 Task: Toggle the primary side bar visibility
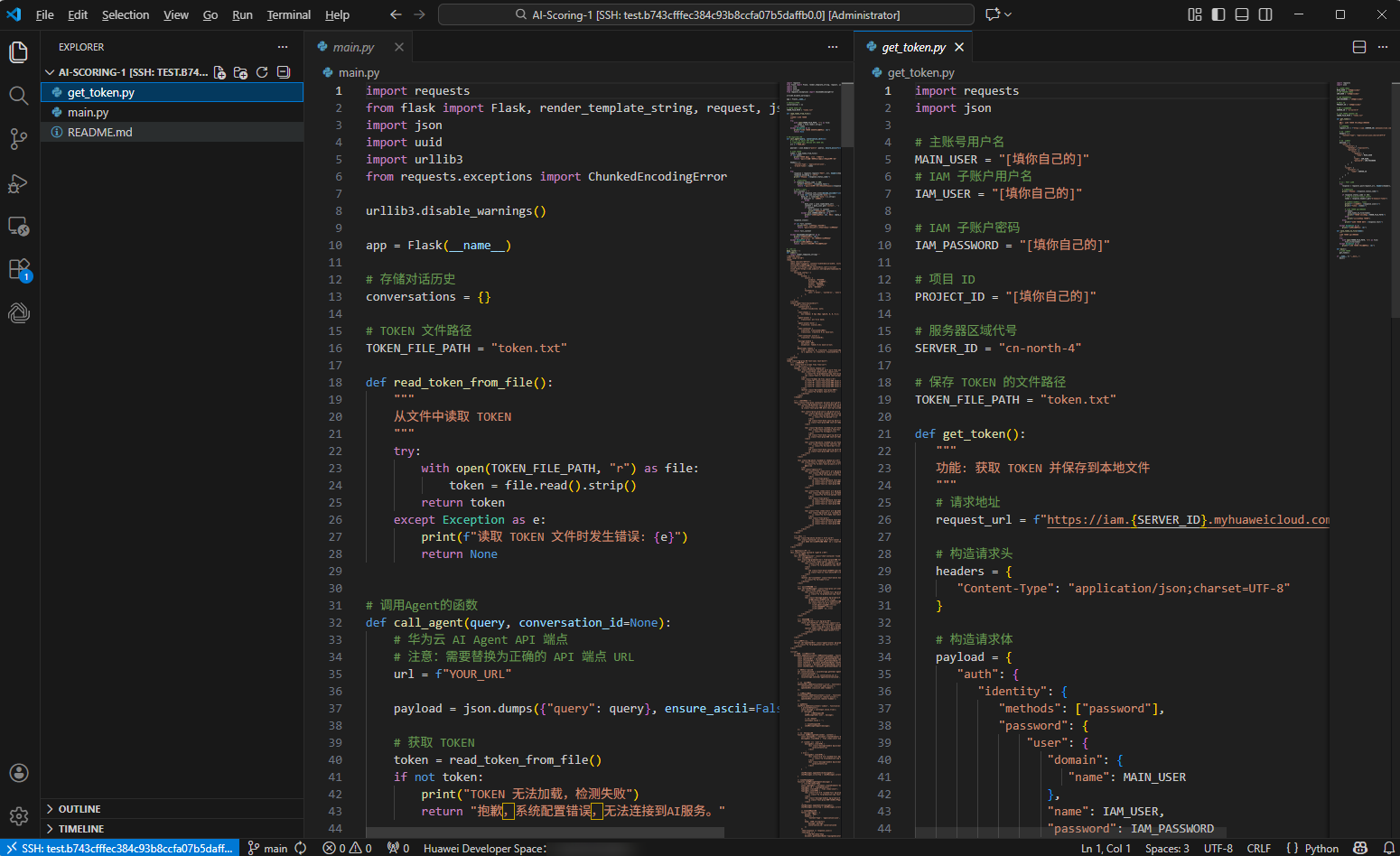[x=1218, y=14]
